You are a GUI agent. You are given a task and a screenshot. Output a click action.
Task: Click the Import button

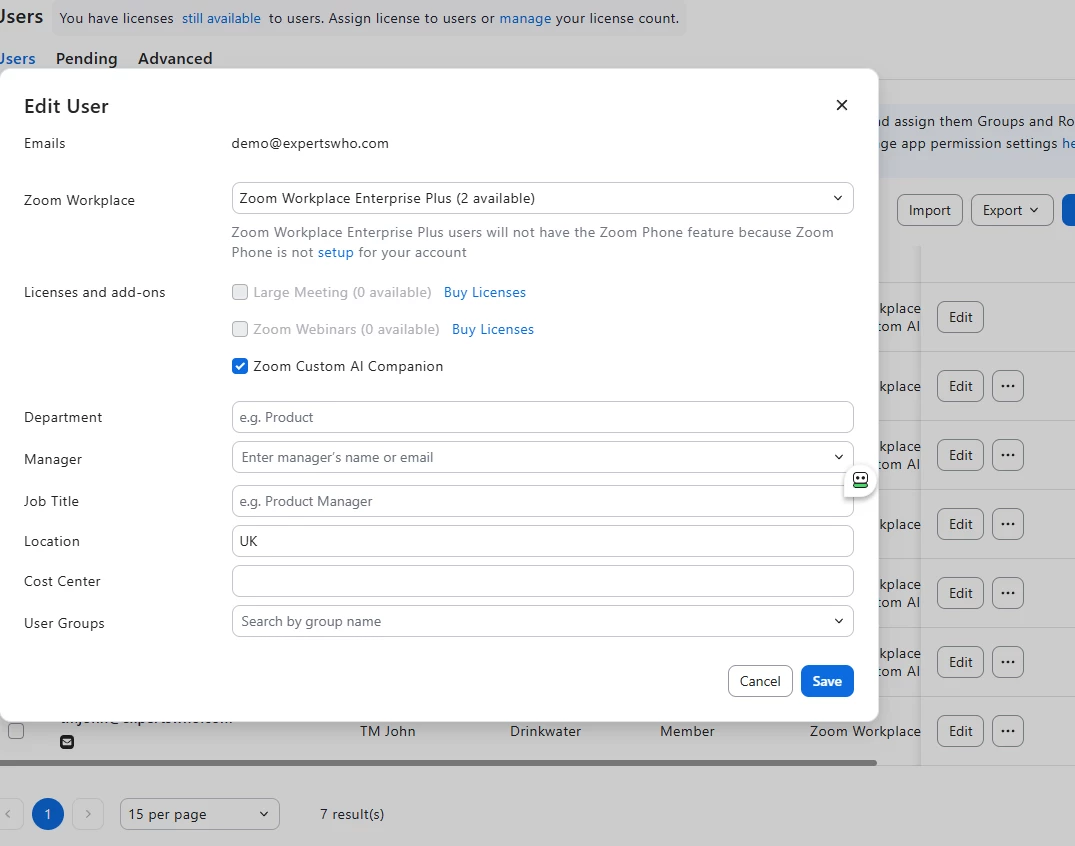click(930, 210)
